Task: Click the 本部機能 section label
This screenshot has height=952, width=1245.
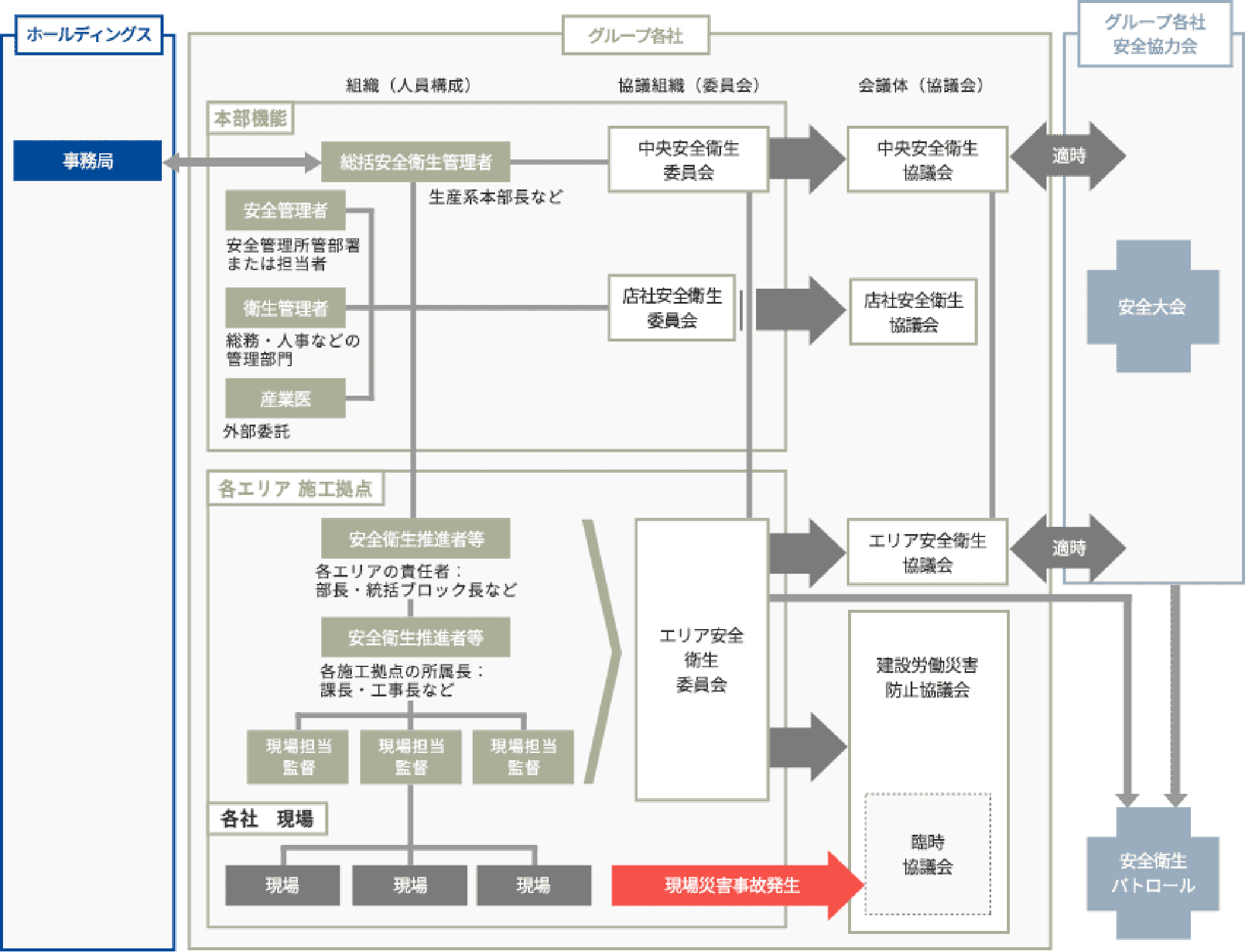Action: coord(250,118)
